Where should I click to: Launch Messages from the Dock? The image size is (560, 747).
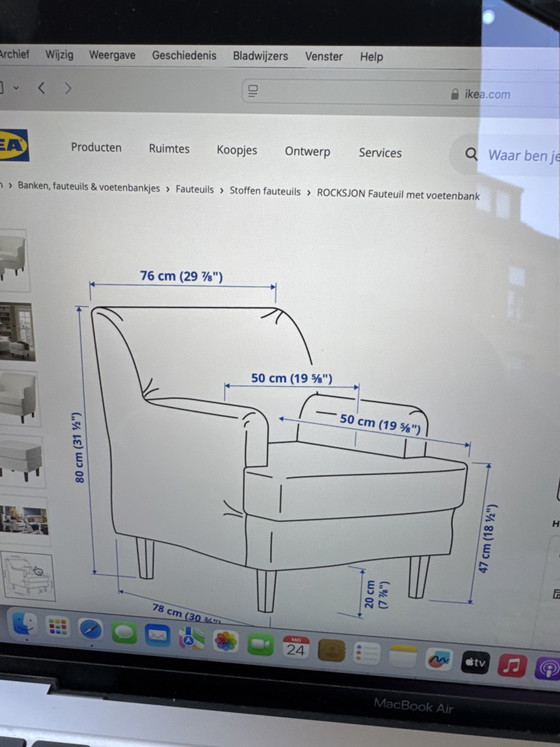124,633
